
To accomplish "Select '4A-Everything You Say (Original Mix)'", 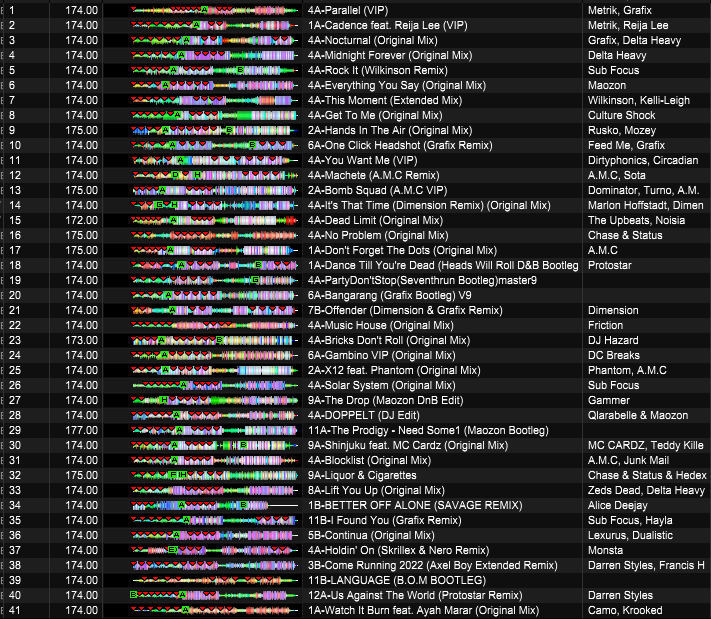I will [396, 85].
